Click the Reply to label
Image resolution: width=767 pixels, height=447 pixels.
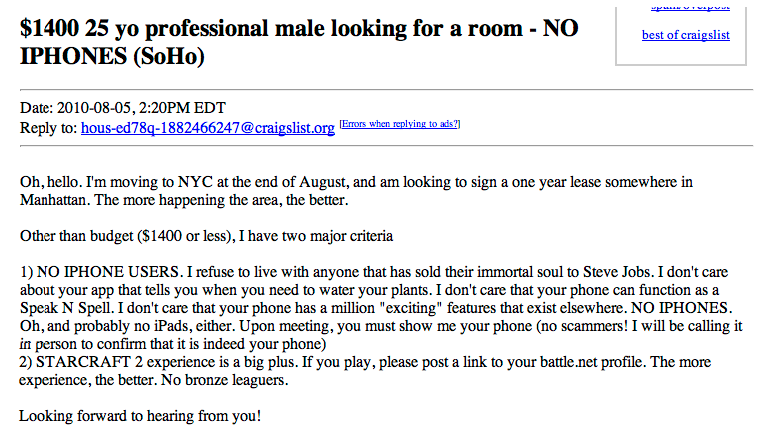(x=48, y=128)
